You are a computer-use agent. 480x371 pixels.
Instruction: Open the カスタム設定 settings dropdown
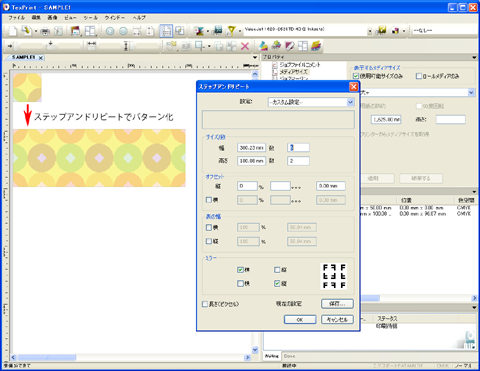click(x=350, y=102)
